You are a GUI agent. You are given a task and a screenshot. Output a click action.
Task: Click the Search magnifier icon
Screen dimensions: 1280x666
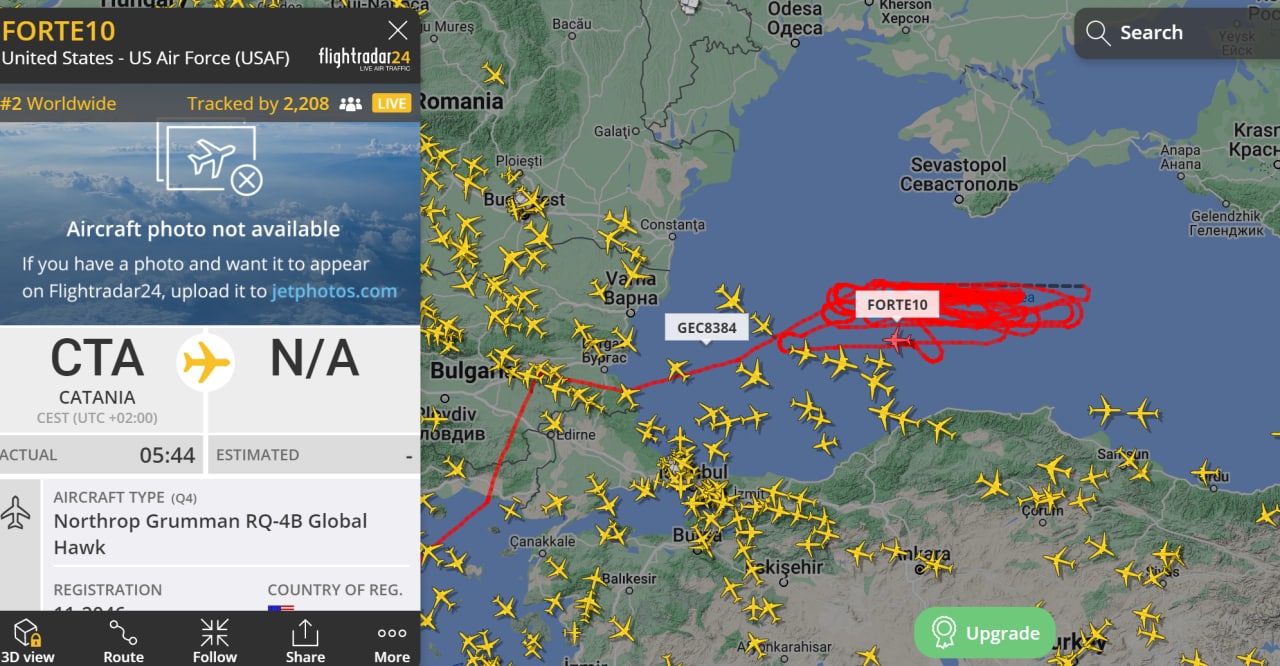(x=1098, y=33)
